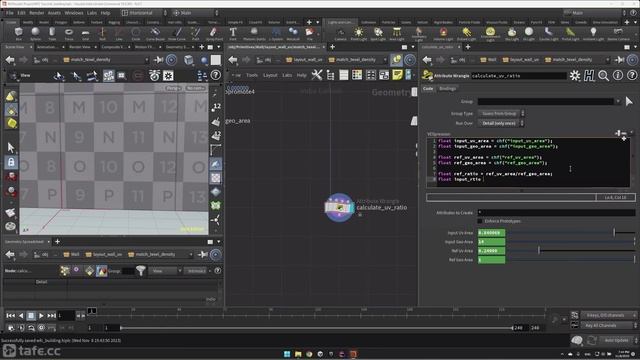The image size is (640, 360).
Task: Toggle the Auto Update button
Action: [x=616, y=340]
